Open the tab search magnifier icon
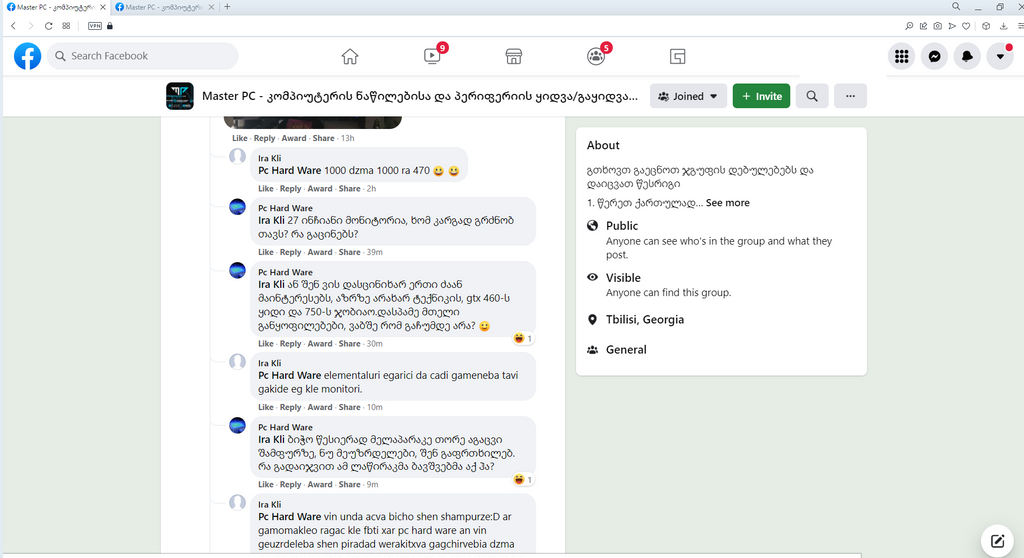The width and height of the screenshot is (1024, 558). click(x=956, y=7)
